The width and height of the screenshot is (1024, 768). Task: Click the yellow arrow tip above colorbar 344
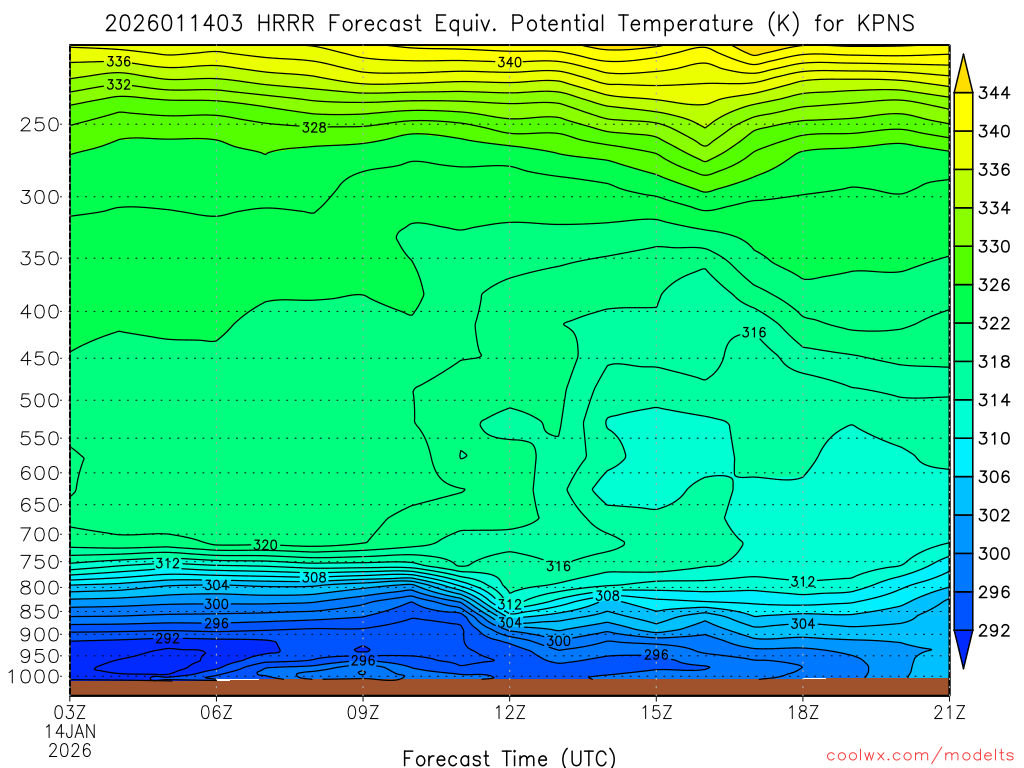pyautogui.click(x=963, y=73)
